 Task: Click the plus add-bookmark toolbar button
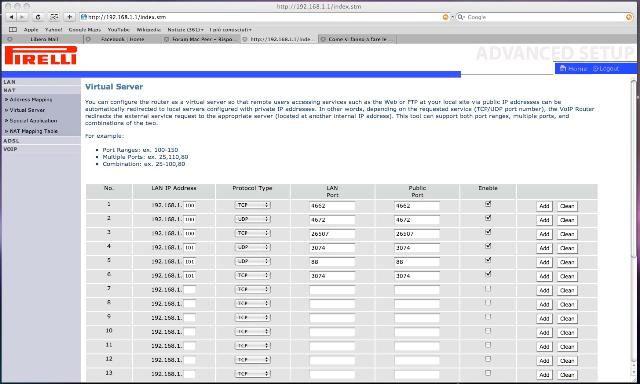point(70,17)
